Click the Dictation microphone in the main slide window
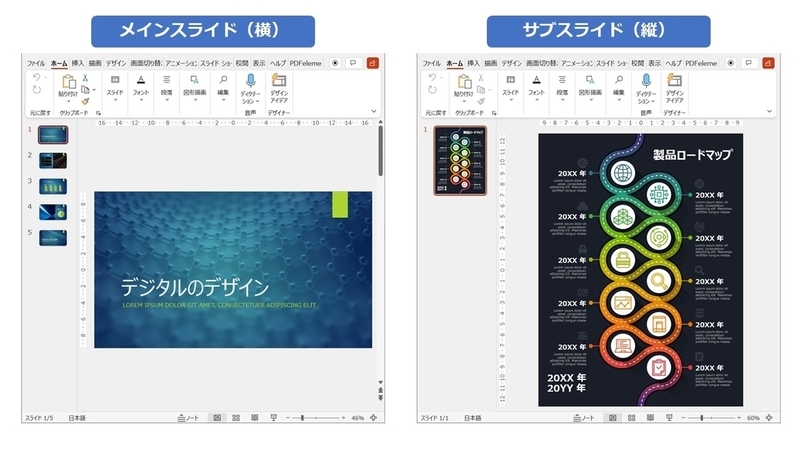Image resolution: width=800 pixels, height=450 pixels. [250, 81]
